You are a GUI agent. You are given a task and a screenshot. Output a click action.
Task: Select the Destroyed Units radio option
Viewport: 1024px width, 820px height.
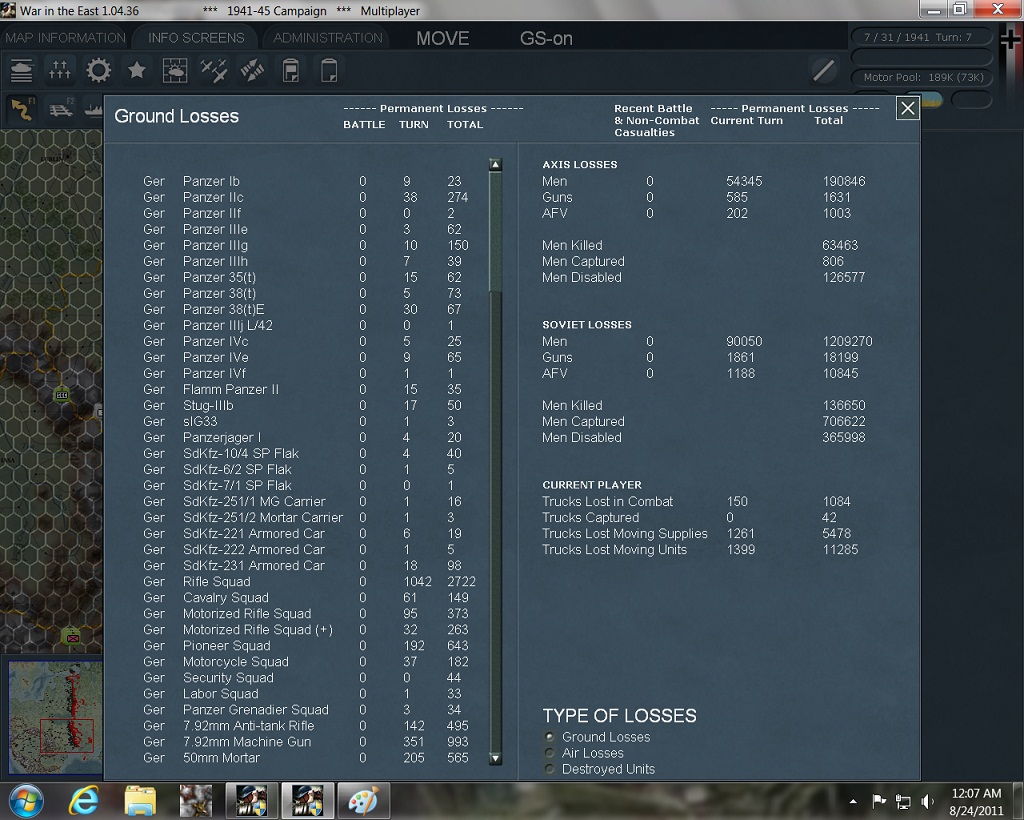tap(549, 769)
